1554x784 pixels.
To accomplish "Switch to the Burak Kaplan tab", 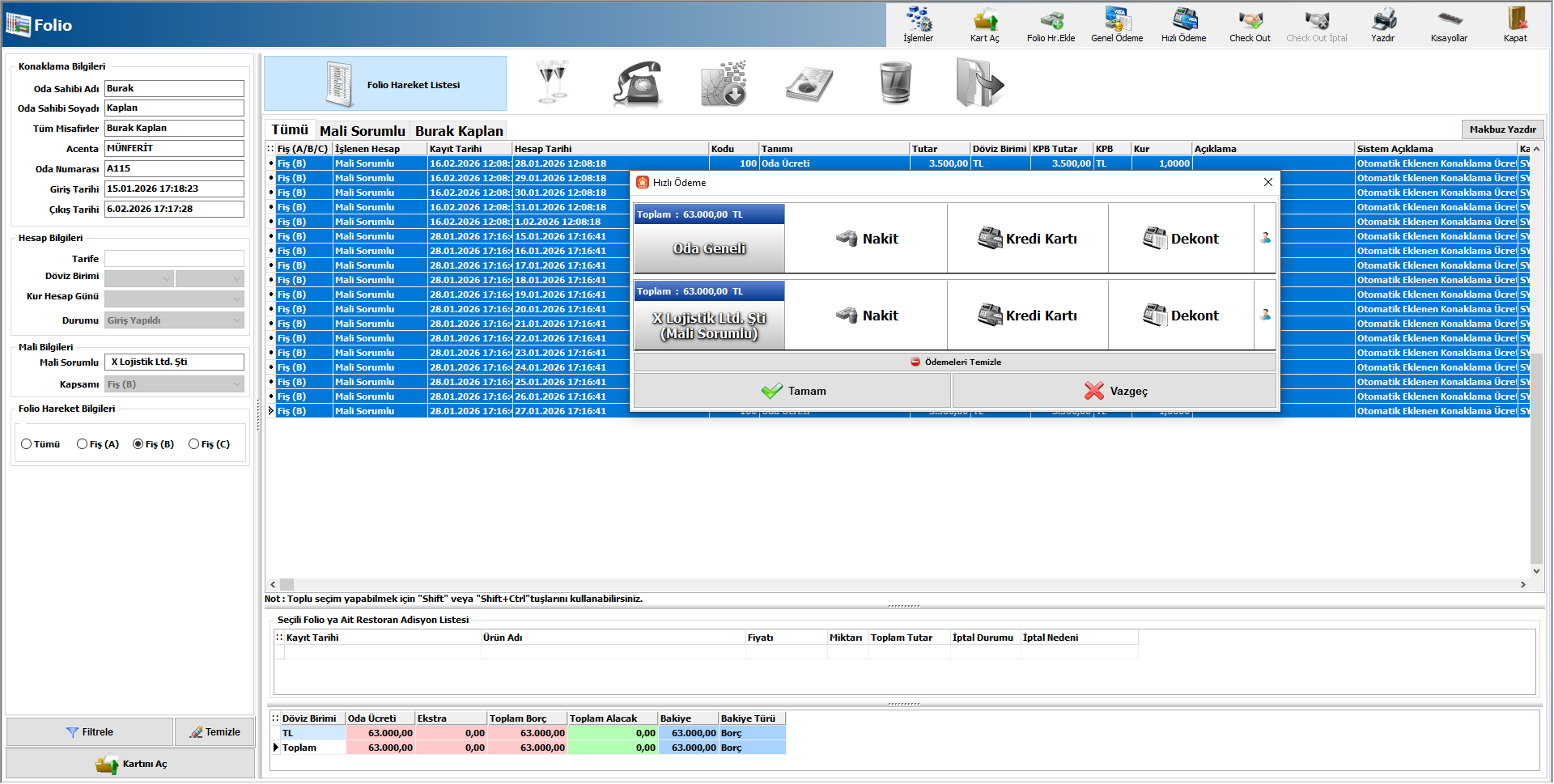I will (x=459, y=131).
